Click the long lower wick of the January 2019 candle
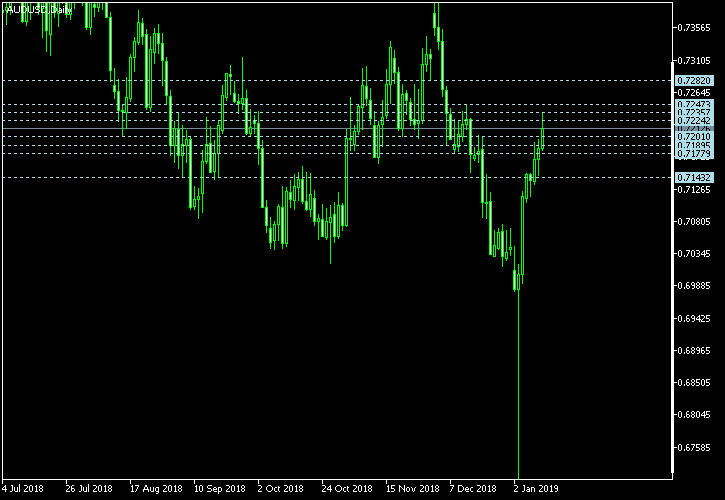 tap(518, 384)
